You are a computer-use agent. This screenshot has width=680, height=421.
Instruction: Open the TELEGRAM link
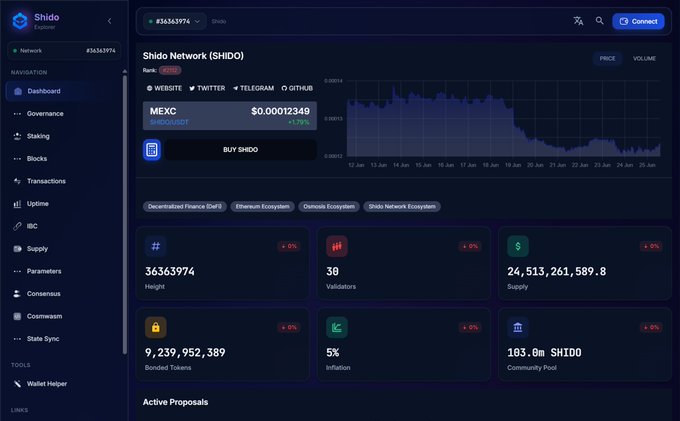253,88
